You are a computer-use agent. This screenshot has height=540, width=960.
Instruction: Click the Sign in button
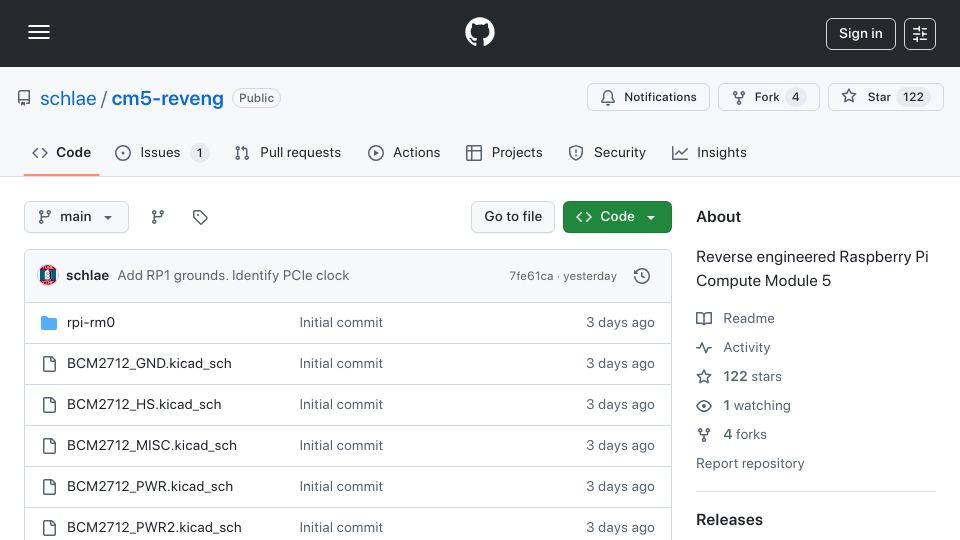point(860,34)
